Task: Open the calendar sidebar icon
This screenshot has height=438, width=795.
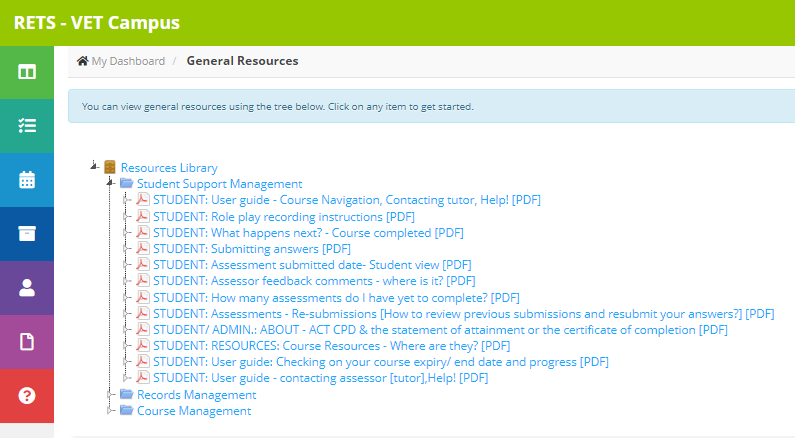Action: click(27, 180)
